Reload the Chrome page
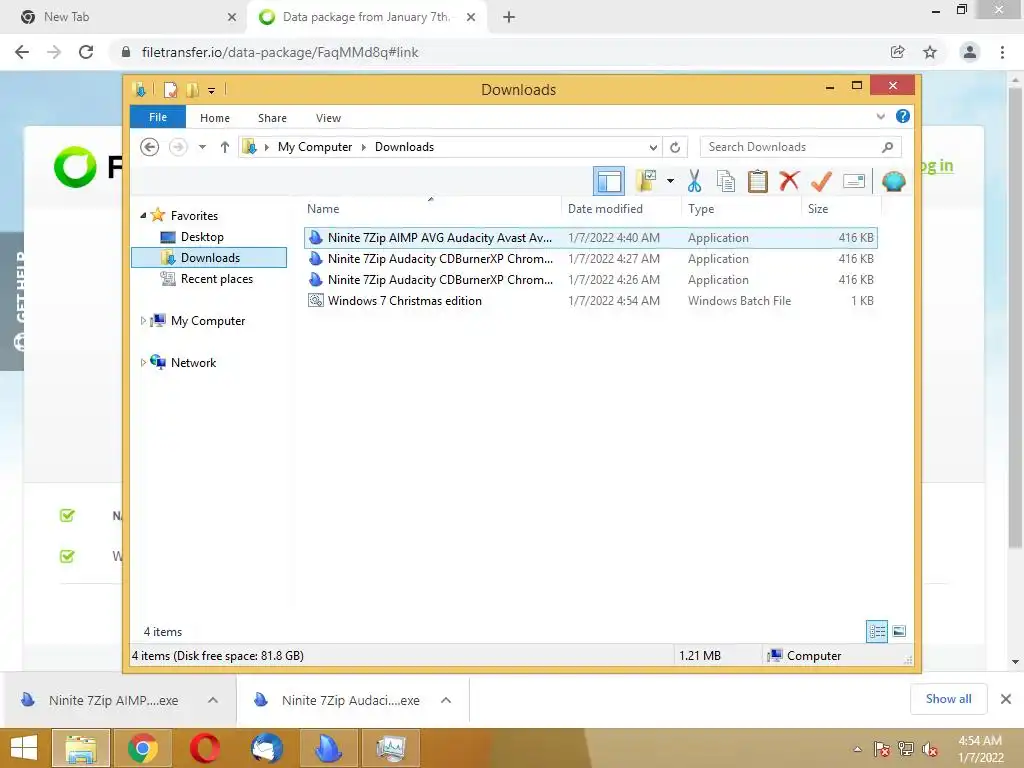 click(x=86, y=52)
